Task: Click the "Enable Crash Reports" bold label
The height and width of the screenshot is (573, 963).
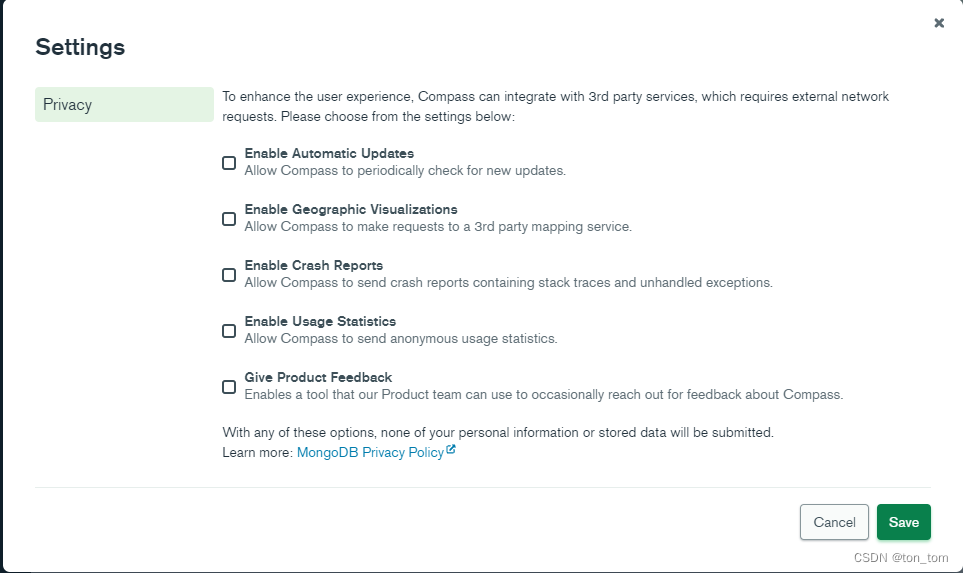Action: [314, 266]
